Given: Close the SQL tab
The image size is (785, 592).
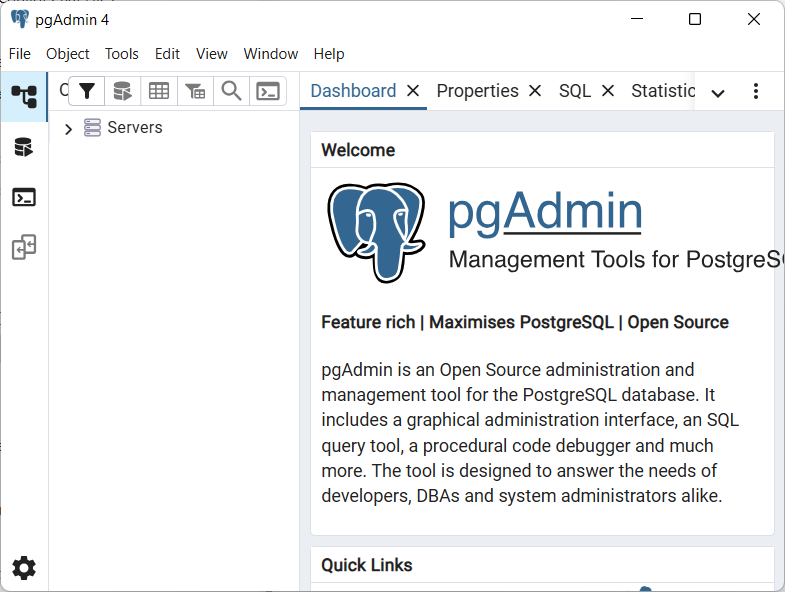Looking at the screenshot, I should pos(608,91).
